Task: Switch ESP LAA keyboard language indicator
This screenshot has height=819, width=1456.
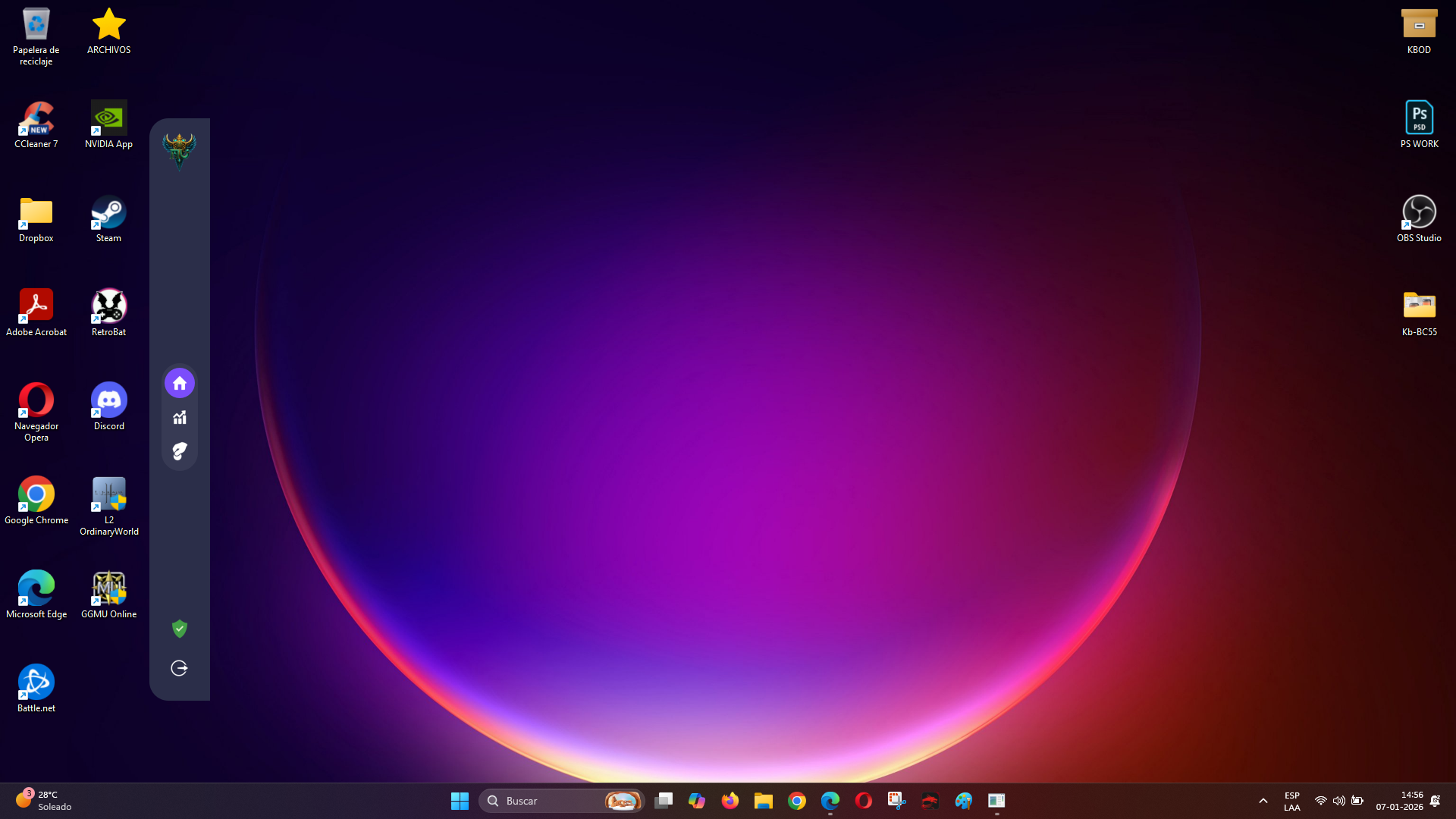Action: point(1292,801)
